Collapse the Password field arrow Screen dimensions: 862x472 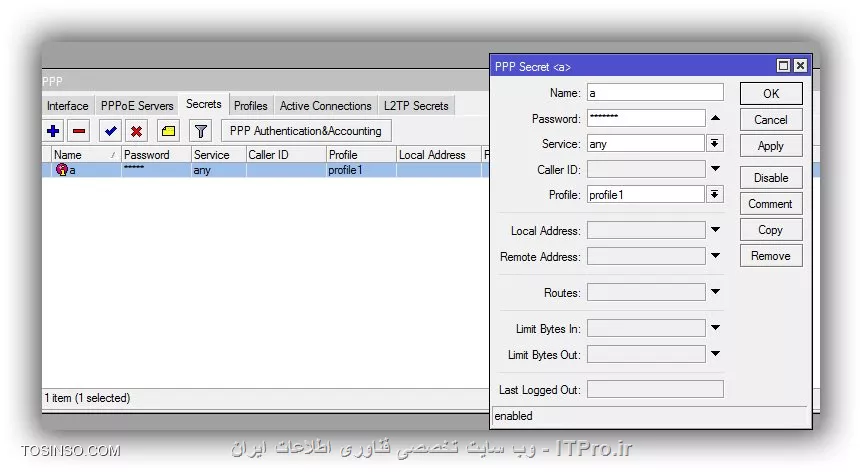[x=715, y=118]
